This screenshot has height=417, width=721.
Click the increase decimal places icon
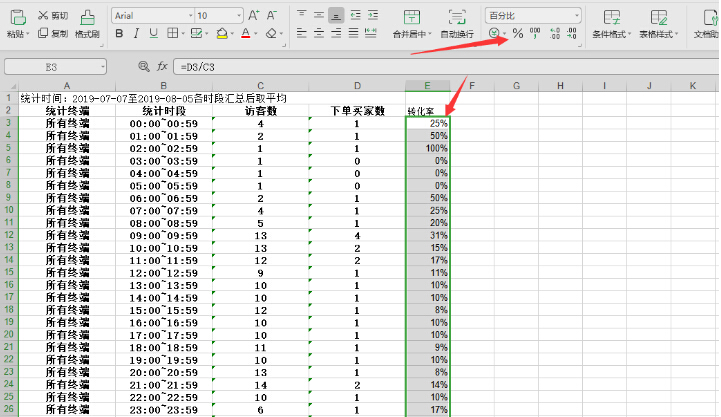coord(554,34)
